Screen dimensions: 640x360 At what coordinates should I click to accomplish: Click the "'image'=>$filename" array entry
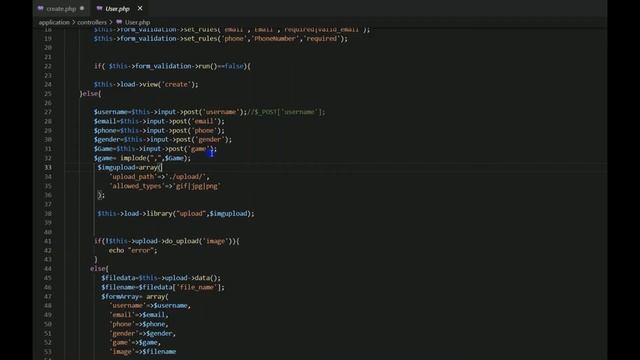point(143,352)
